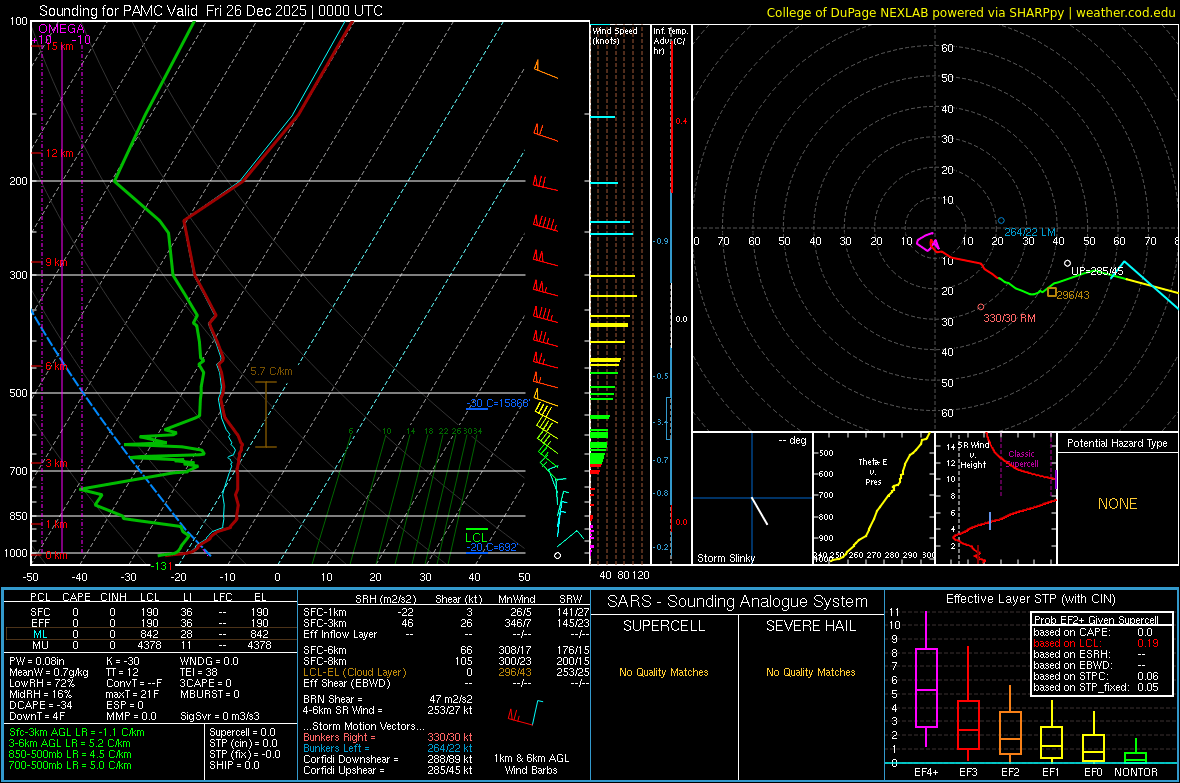1180x783 pixels.
Task: Click the '12 km' height marker
Action: coord(59,153)
